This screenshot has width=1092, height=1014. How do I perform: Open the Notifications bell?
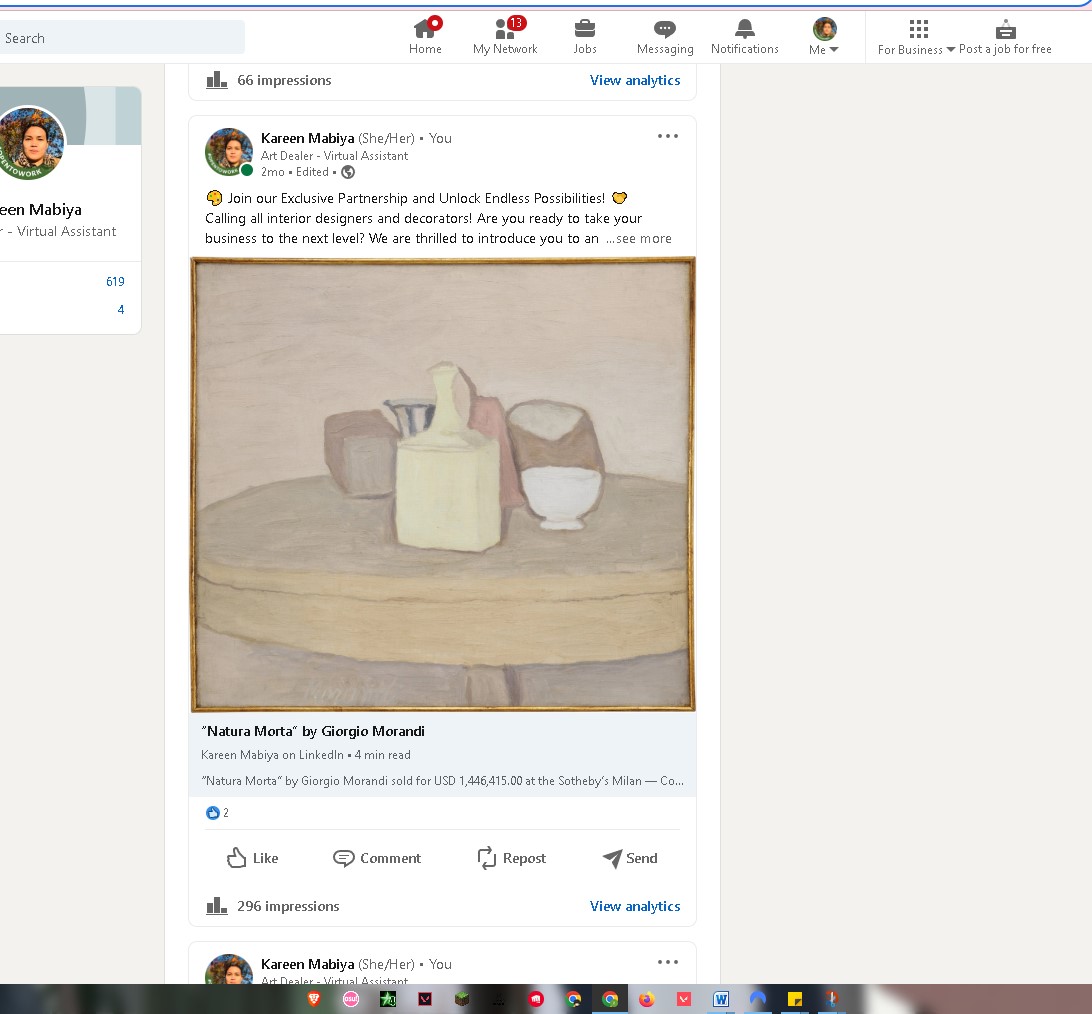[744, 36]
